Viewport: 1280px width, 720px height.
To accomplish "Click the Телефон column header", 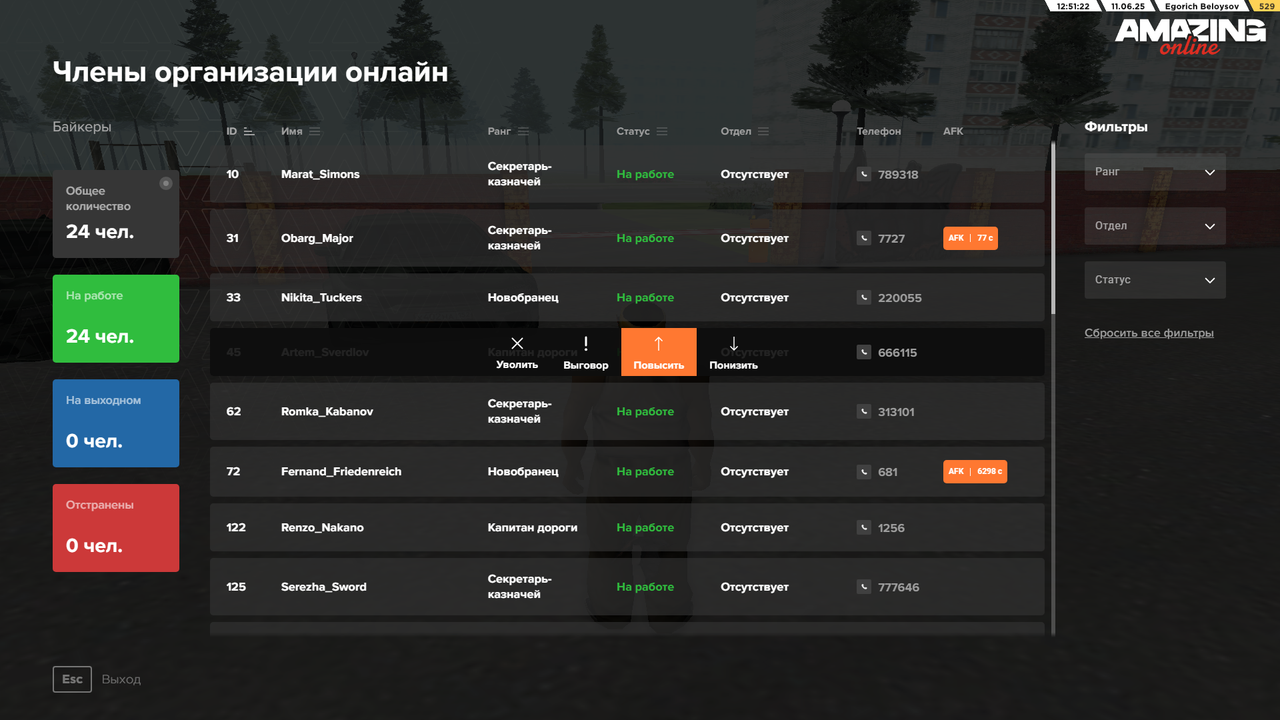I will click(x=879, y=132).
